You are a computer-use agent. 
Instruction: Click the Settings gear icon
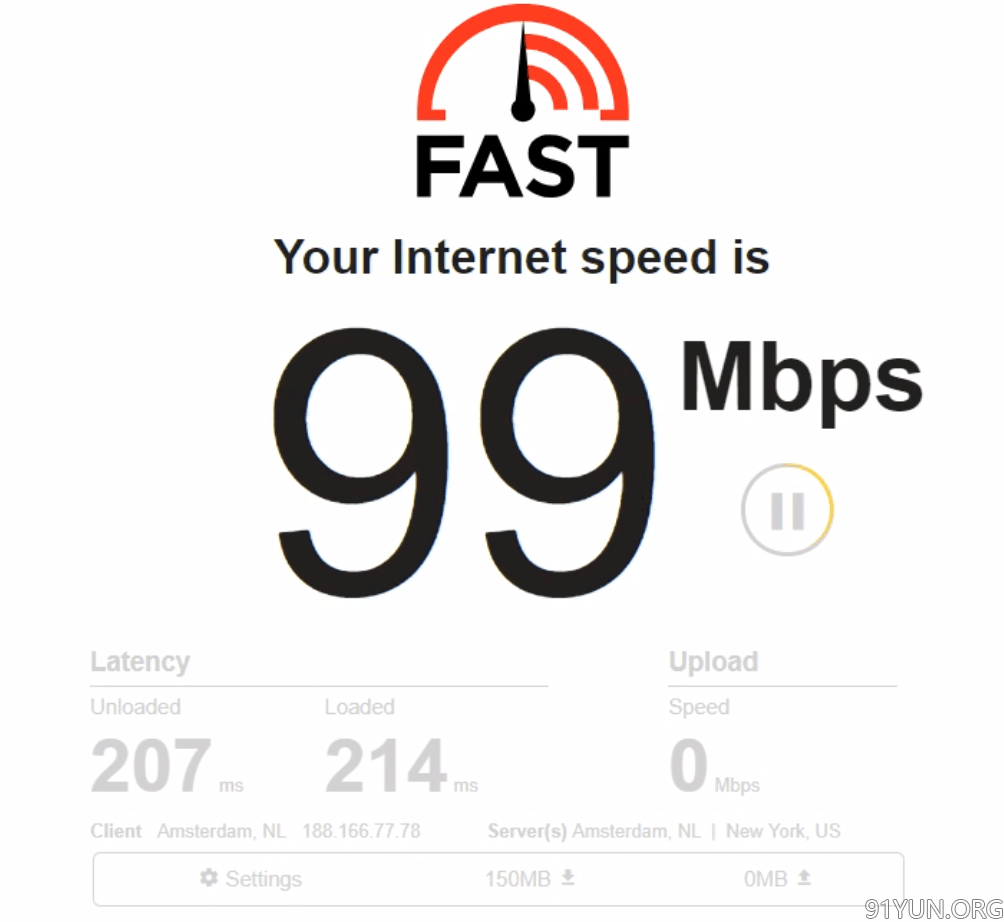pyautogui.click(x=209, y=877)
